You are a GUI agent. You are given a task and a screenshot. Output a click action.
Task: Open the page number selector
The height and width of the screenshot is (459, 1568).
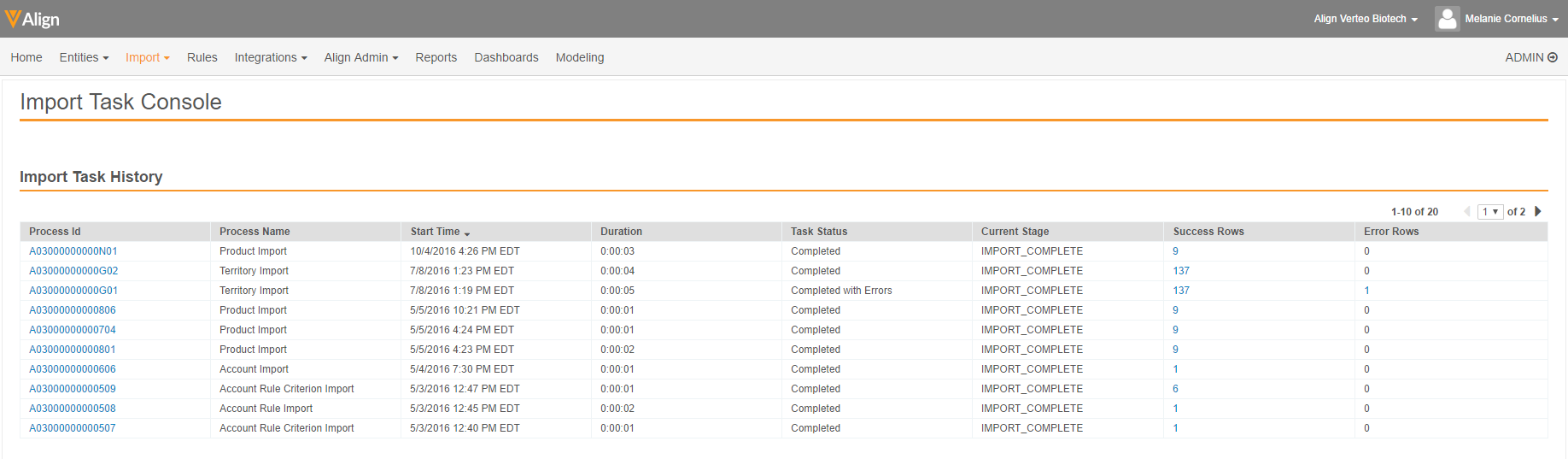click(1490, 211)
